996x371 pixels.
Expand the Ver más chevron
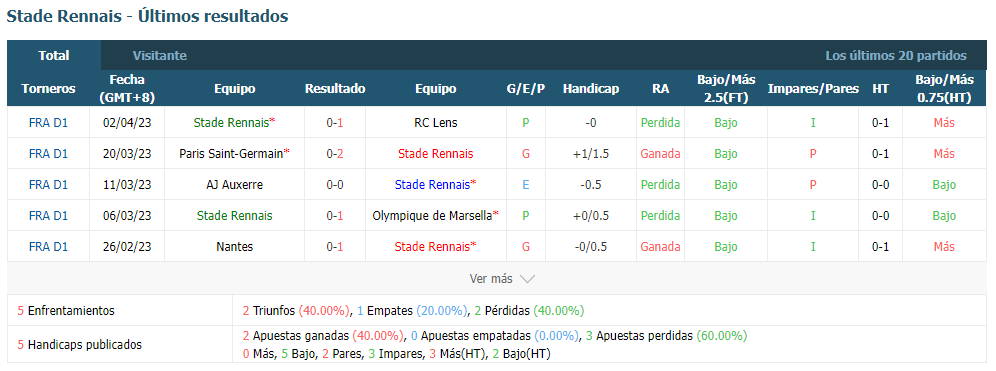527,279
